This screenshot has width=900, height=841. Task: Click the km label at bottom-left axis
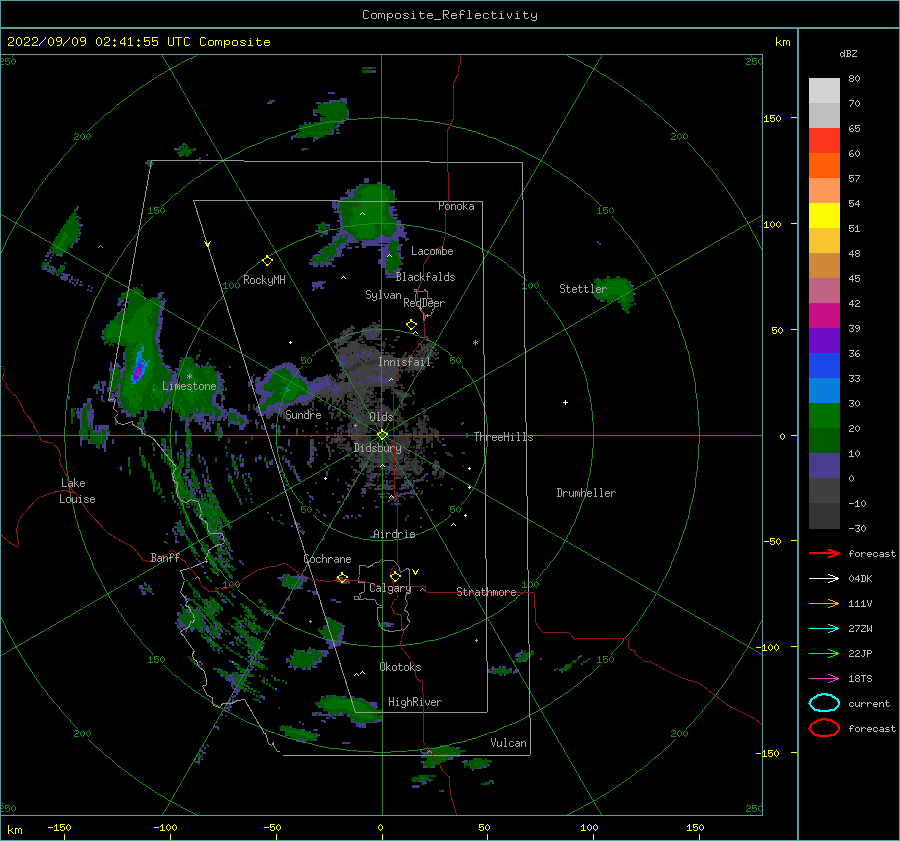coord(15,830)
